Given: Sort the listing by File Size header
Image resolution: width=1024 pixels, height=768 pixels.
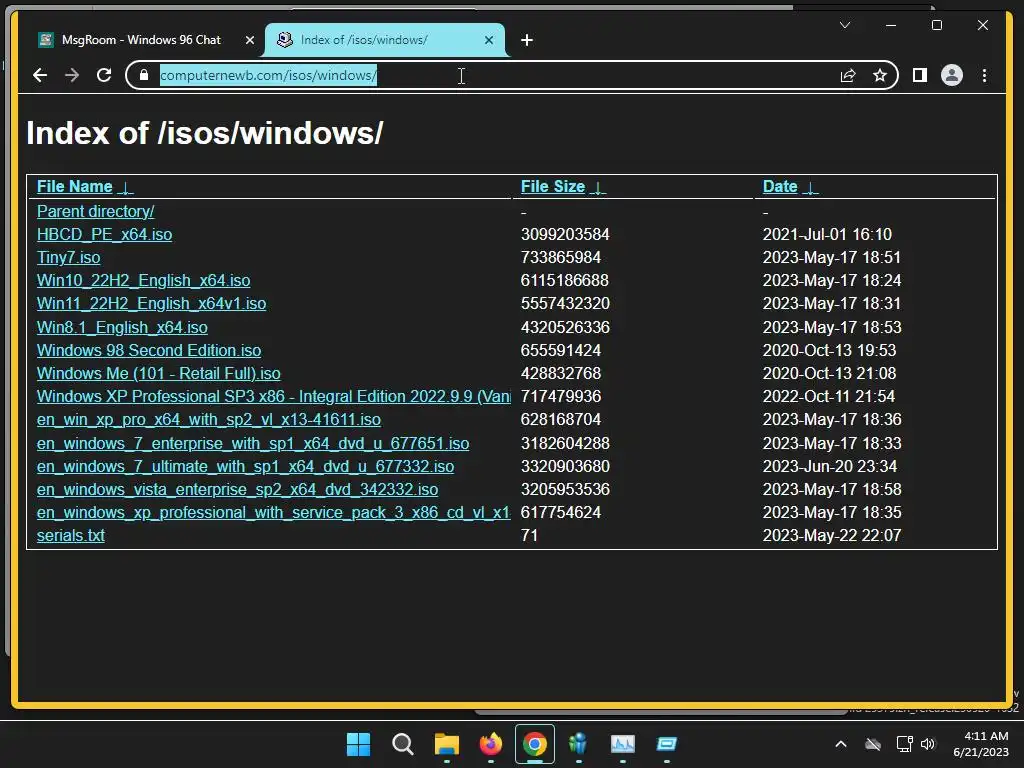Looking at the screenshot, I should click(x=563, y=187).
